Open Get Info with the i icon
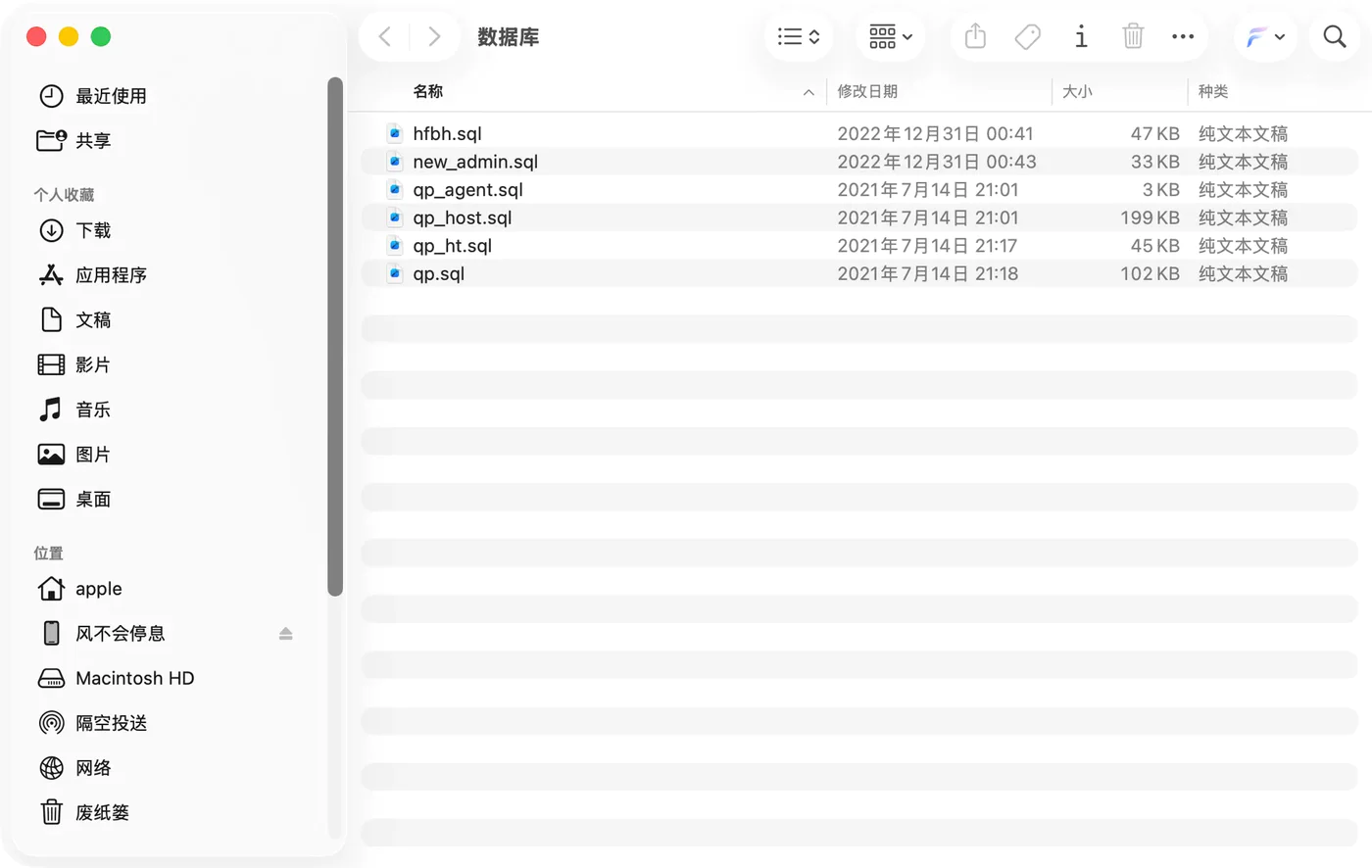Image resolution: width=1372 pixels, height=868 pixels. [x=1081, y=37]
